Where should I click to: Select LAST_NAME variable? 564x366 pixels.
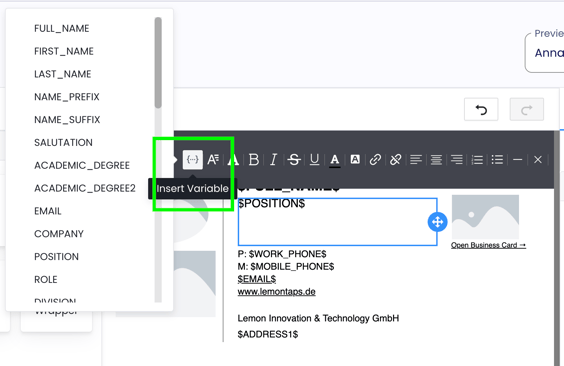click(x=63, y=74)
